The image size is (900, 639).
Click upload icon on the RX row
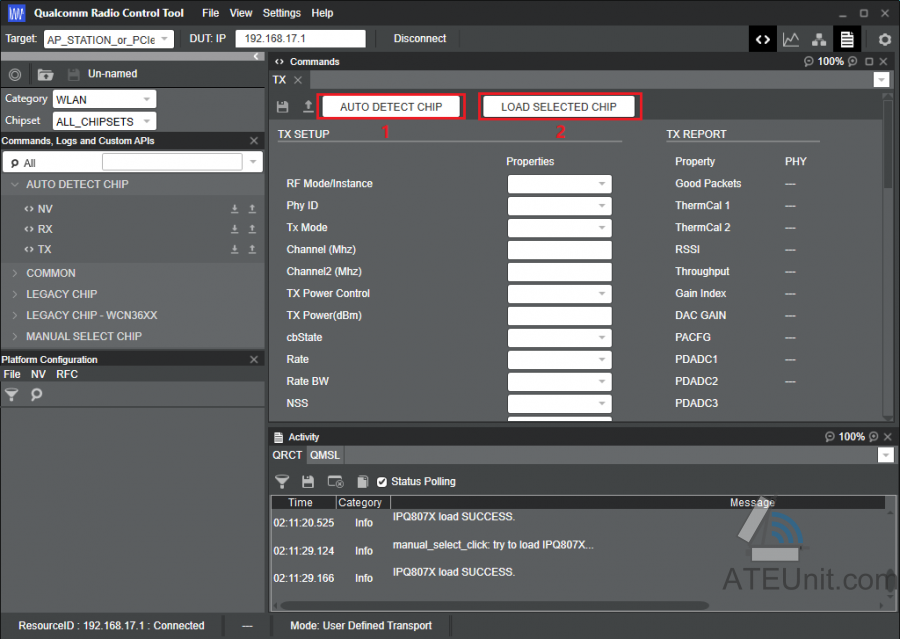coord(252,229)
